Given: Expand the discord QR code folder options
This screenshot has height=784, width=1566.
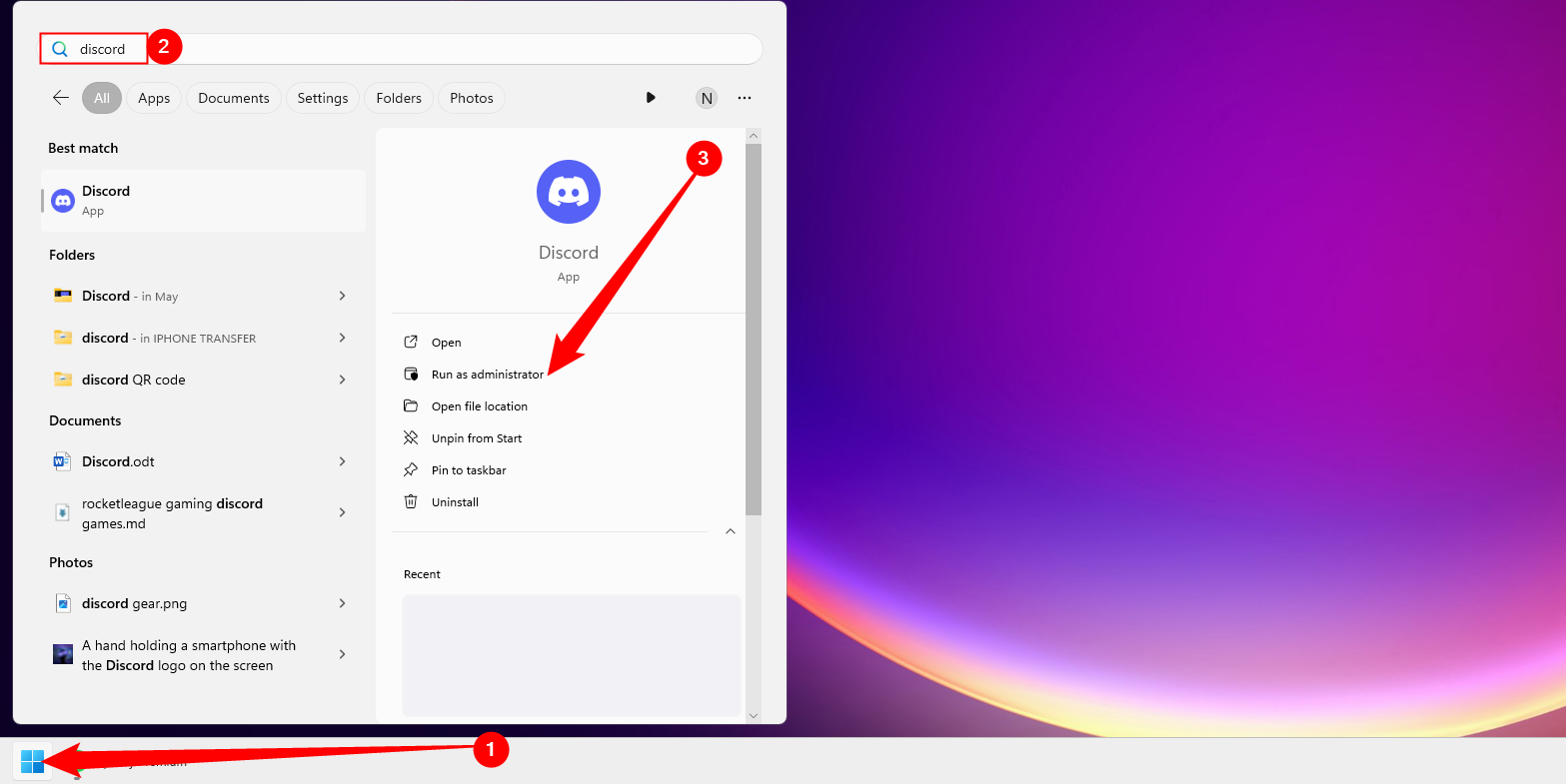Looking at the screenshot, I should pyautogui.click(x=343, y=380).
